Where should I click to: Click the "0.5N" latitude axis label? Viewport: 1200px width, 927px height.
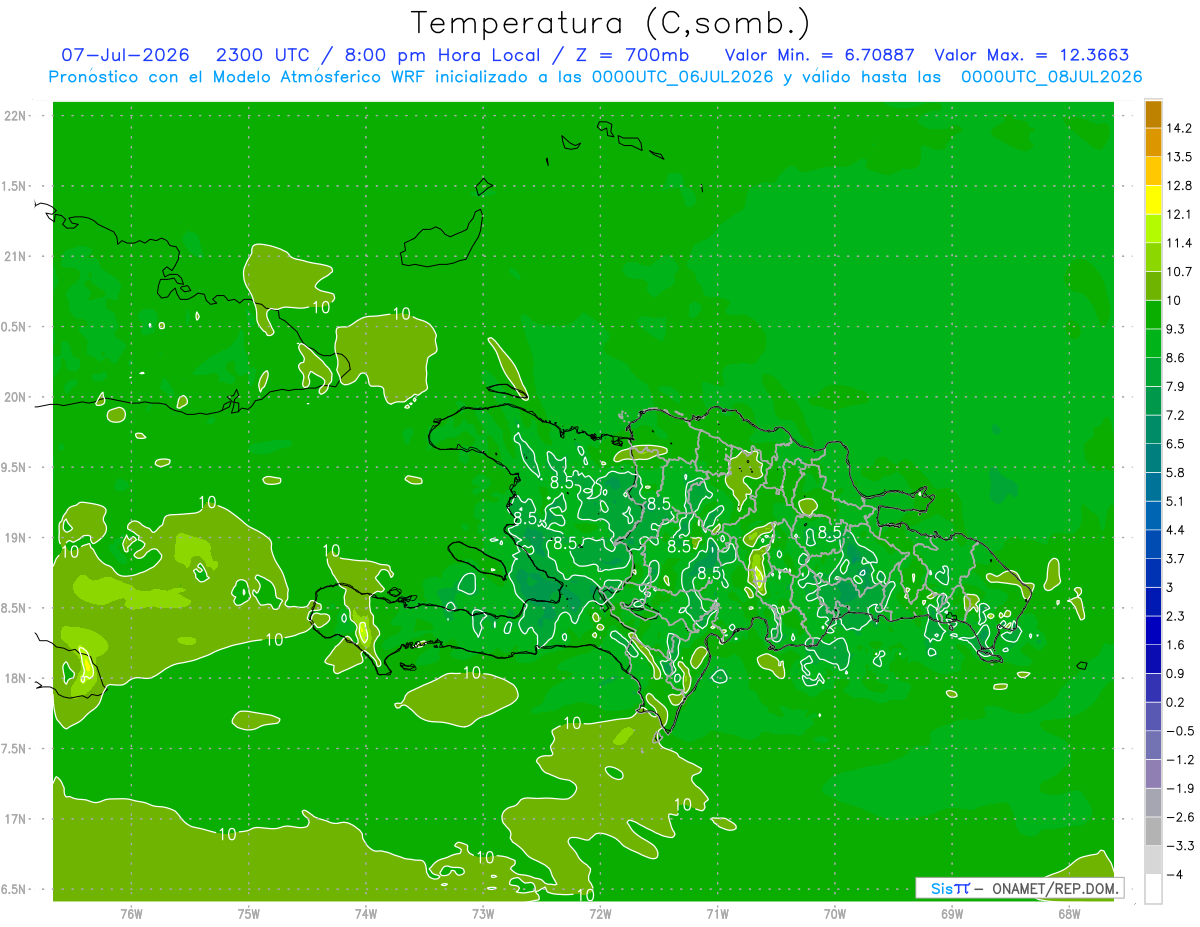click(x=13, y=327)
